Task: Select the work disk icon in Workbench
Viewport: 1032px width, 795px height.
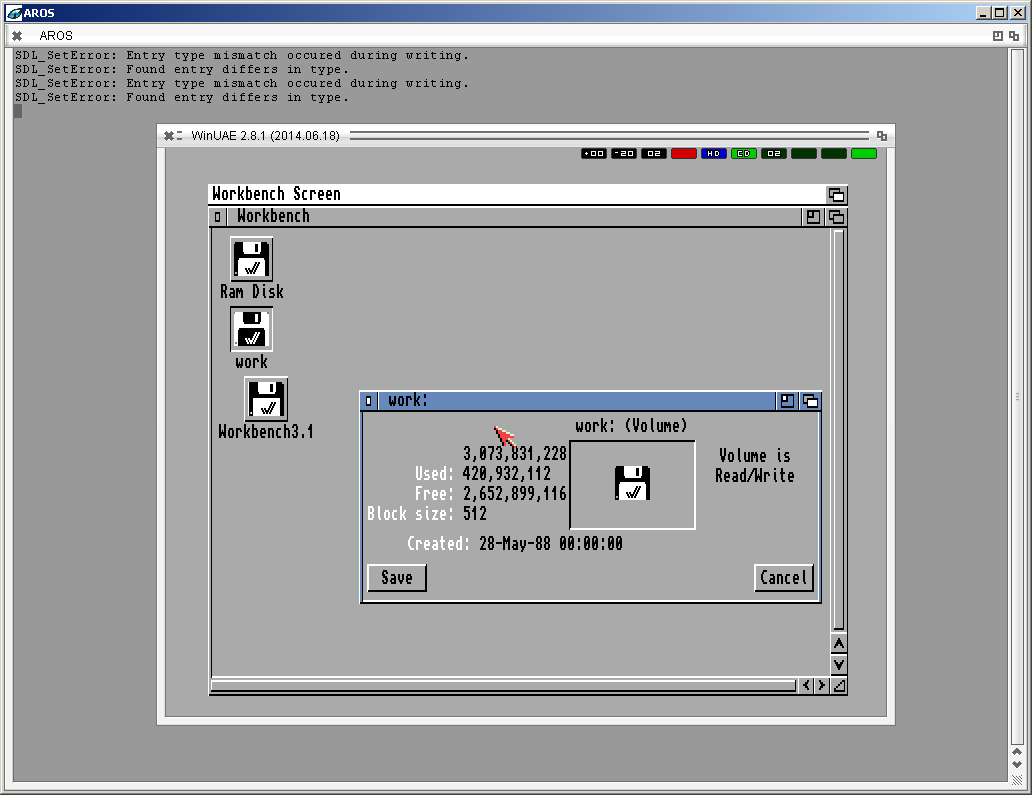Action: coord(251,329)
